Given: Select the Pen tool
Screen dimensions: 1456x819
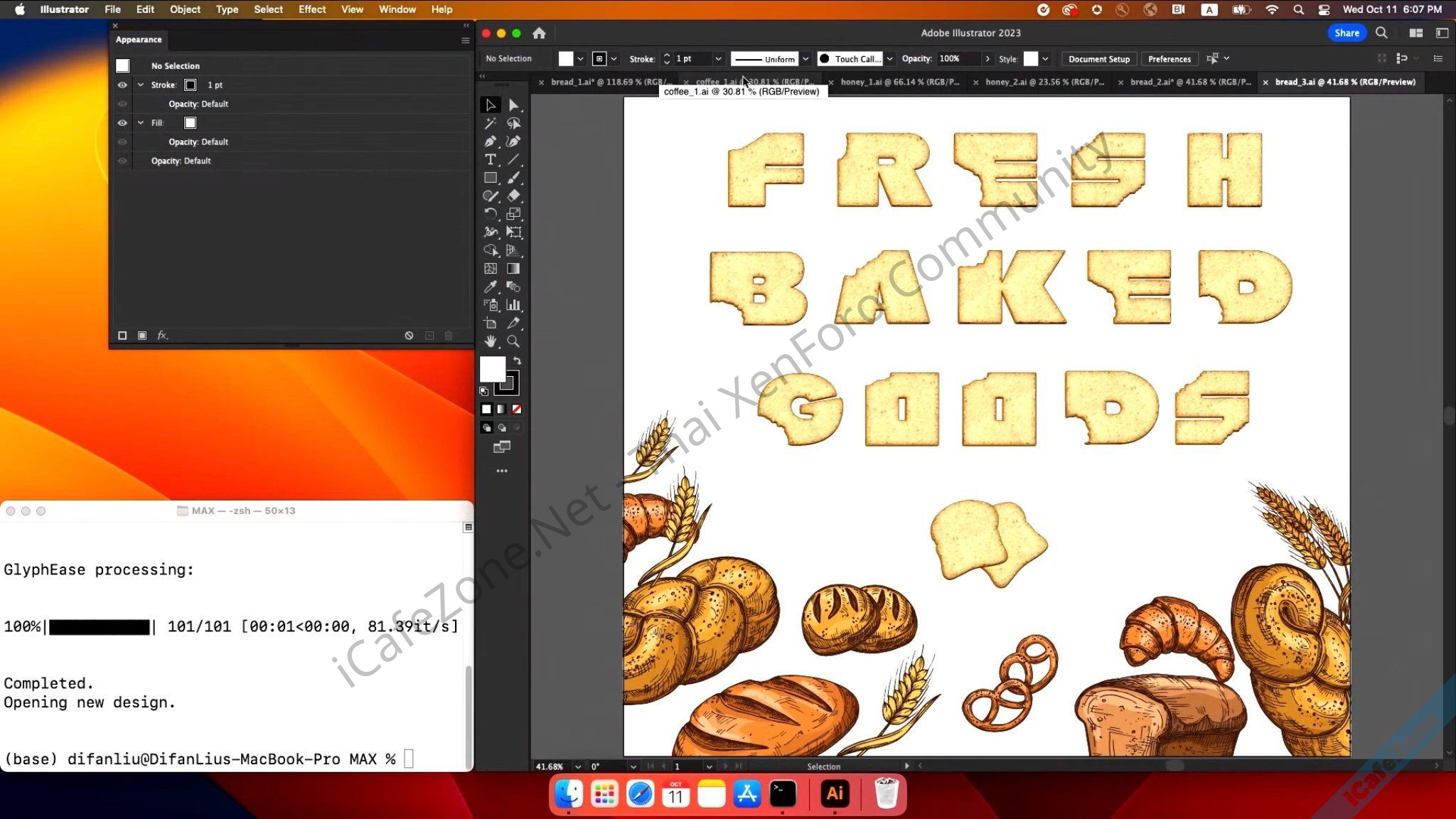Looking at the screenshot, I should click(490, 141).
